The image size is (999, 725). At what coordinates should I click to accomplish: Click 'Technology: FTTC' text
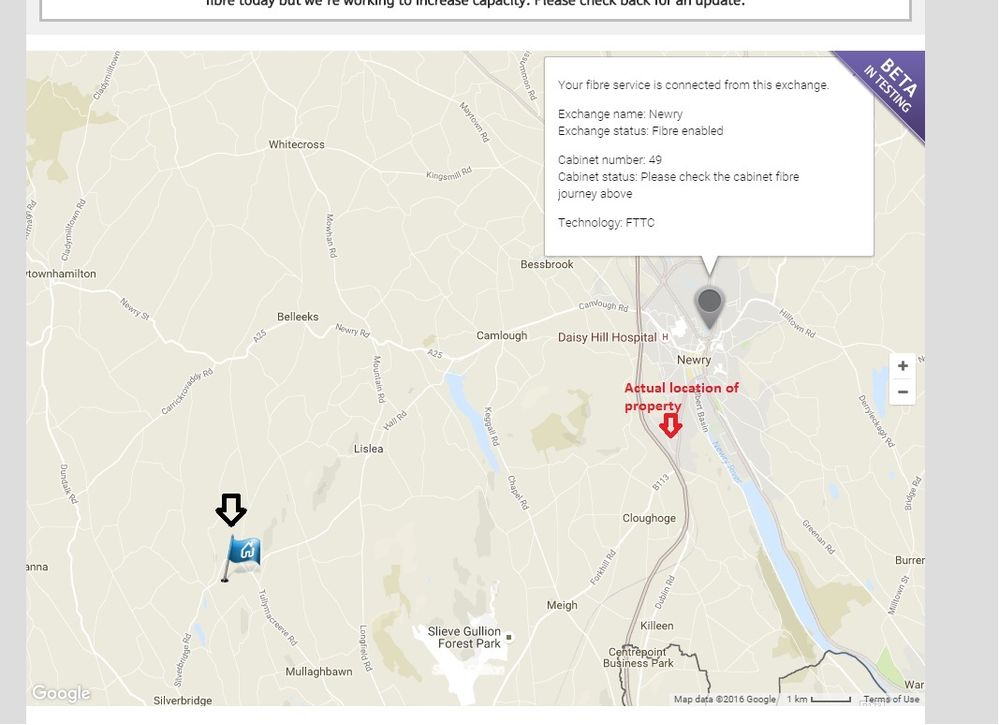coord(606,222)
